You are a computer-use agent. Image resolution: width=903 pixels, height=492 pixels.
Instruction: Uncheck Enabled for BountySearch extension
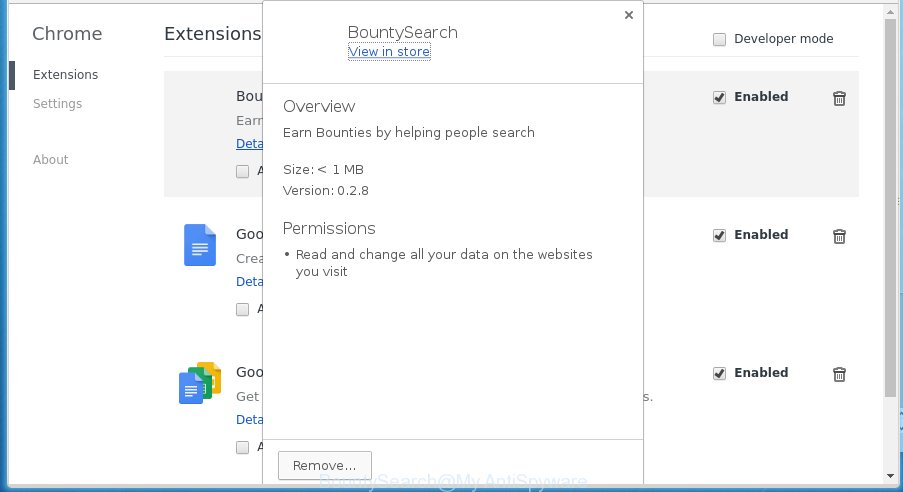719,97
